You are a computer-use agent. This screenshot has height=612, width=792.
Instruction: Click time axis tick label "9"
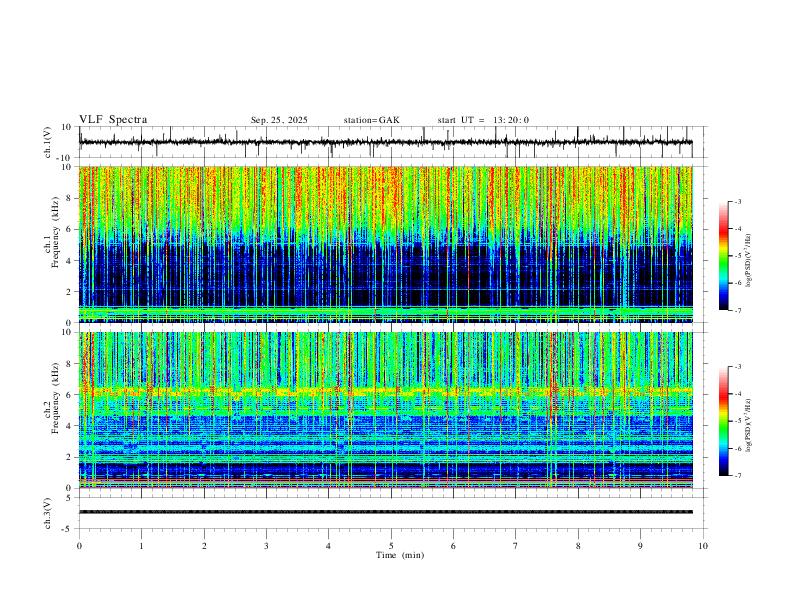(640, 546)
